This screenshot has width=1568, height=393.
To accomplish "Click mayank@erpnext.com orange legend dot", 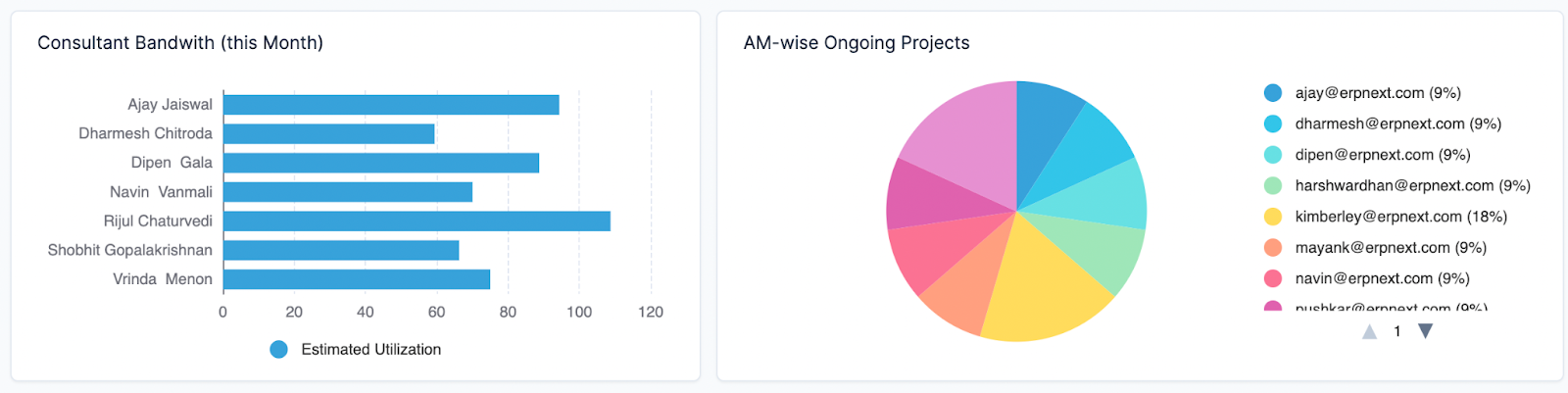I will click(1273, 248).
